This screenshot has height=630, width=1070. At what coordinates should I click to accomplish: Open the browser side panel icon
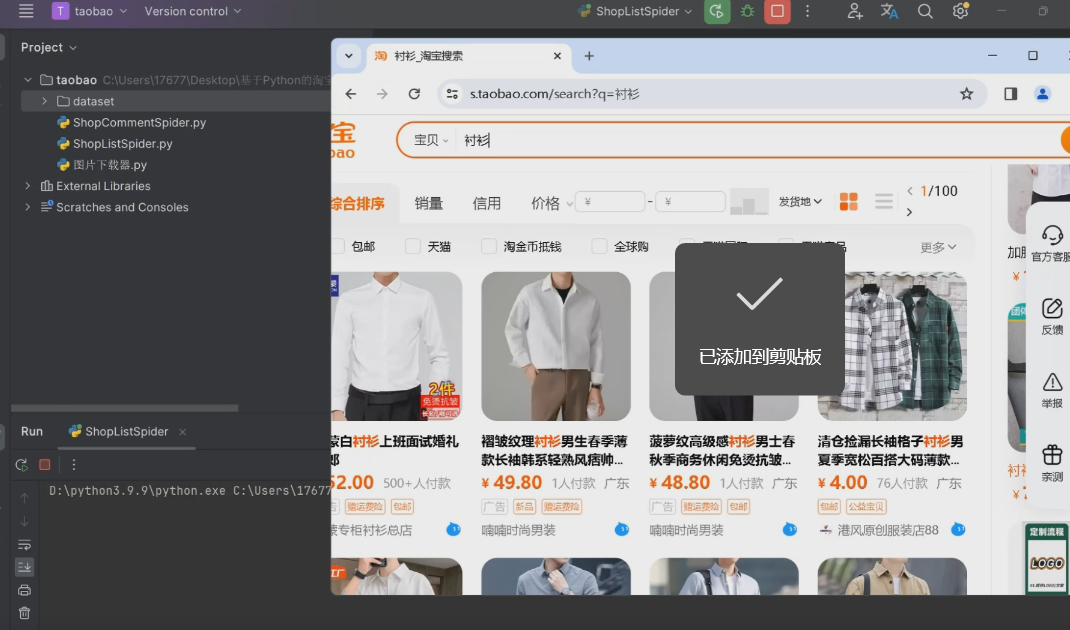click(1011, 94)
